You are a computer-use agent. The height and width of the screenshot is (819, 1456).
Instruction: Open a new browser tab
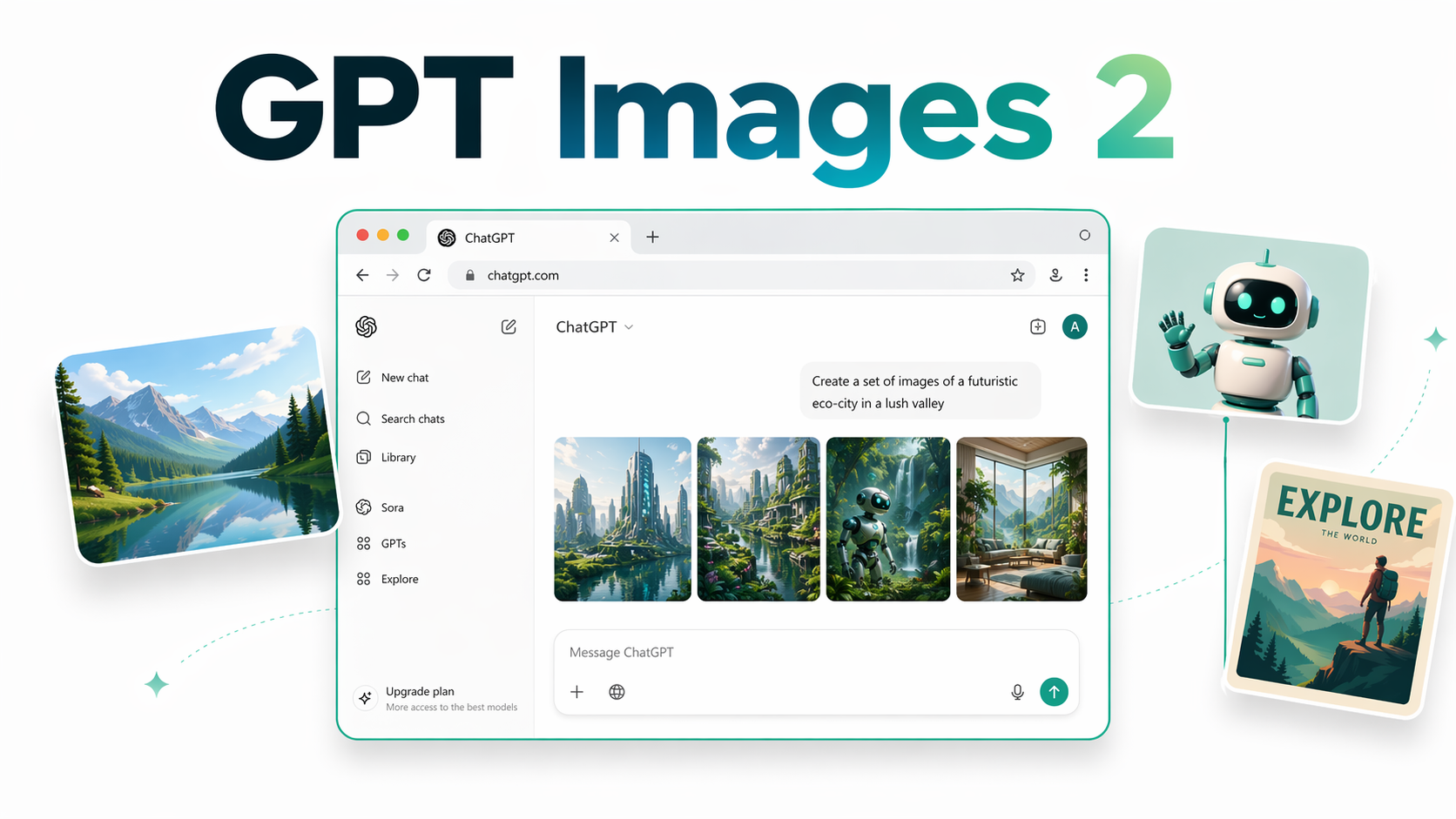(652, 237)
